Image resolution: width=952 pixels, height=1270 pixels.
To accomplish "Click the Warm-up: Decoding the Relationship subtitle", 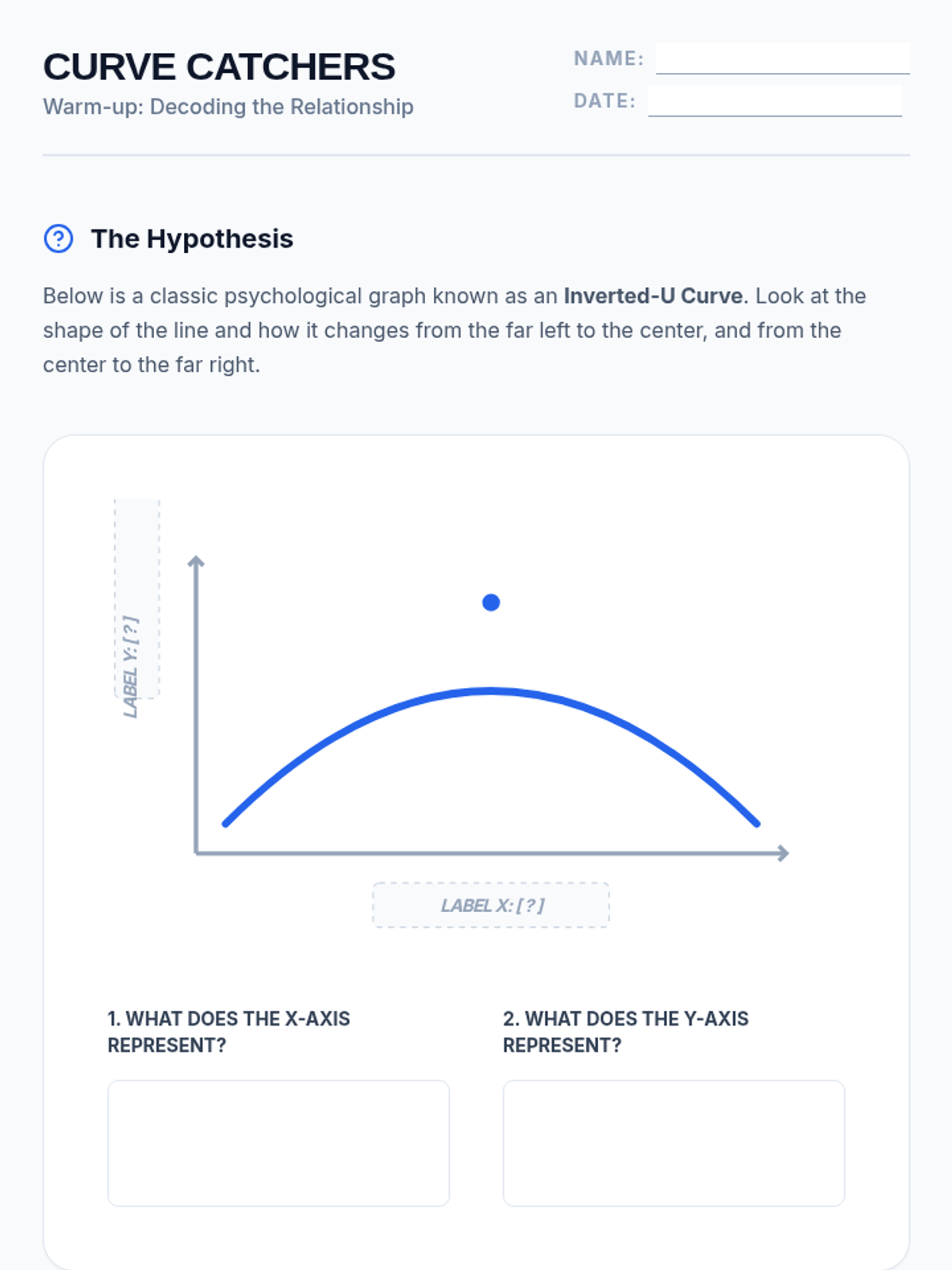I will point(228,107).
